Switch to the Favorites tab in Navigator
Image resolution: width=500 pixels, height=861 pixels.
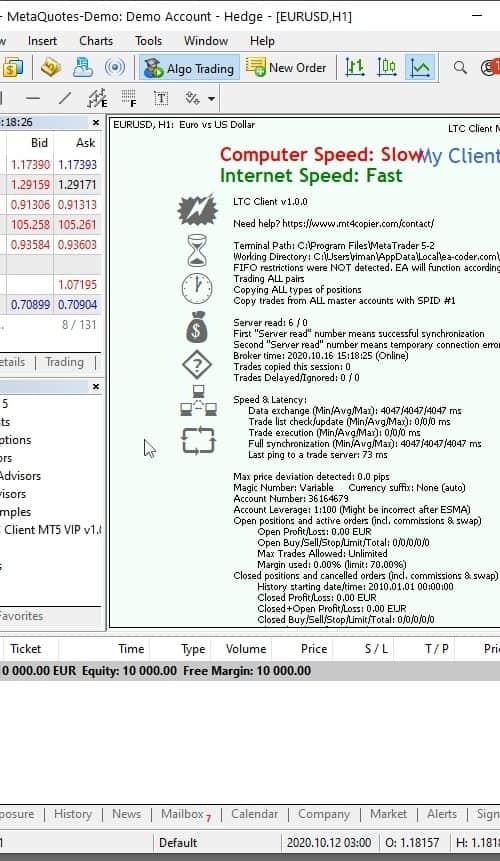[x=21, y=616]
